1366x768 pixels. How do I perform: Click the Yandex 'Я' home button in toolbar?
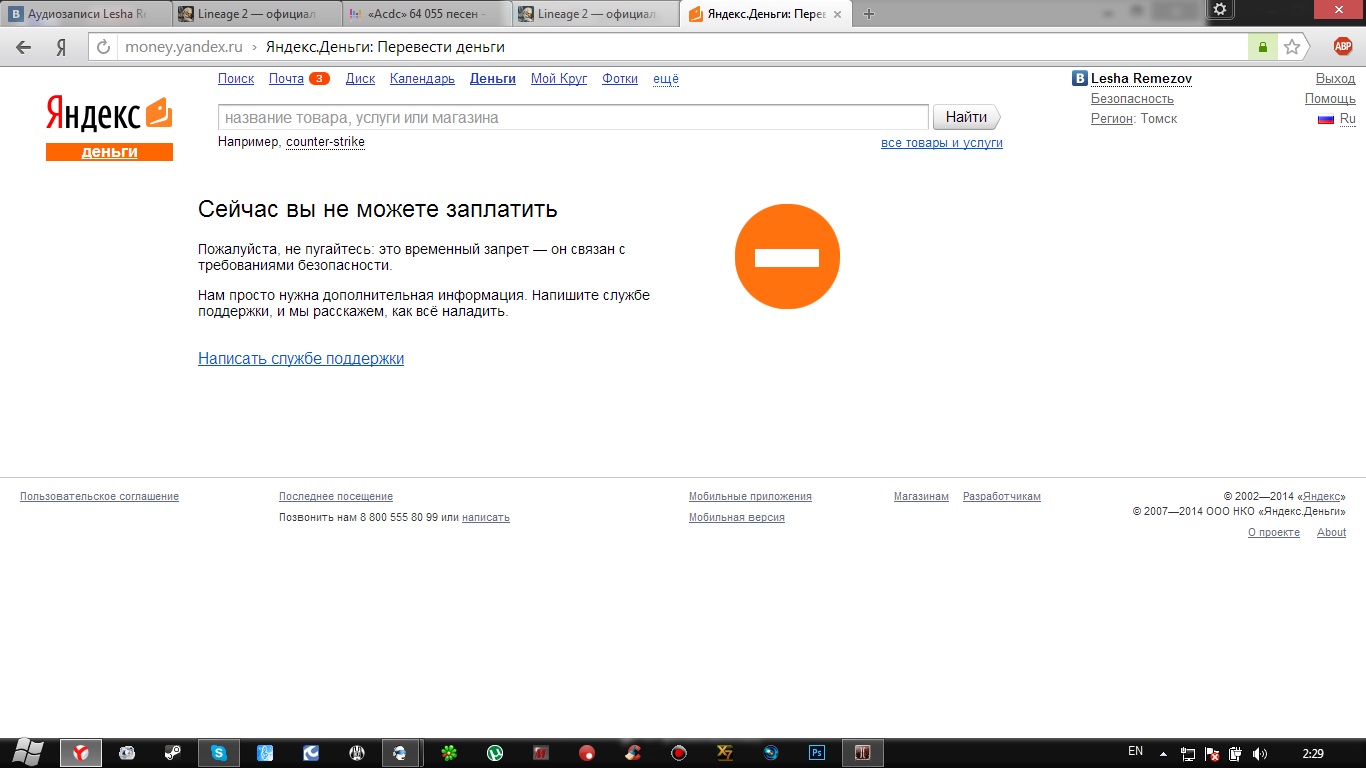coord(61,47)
